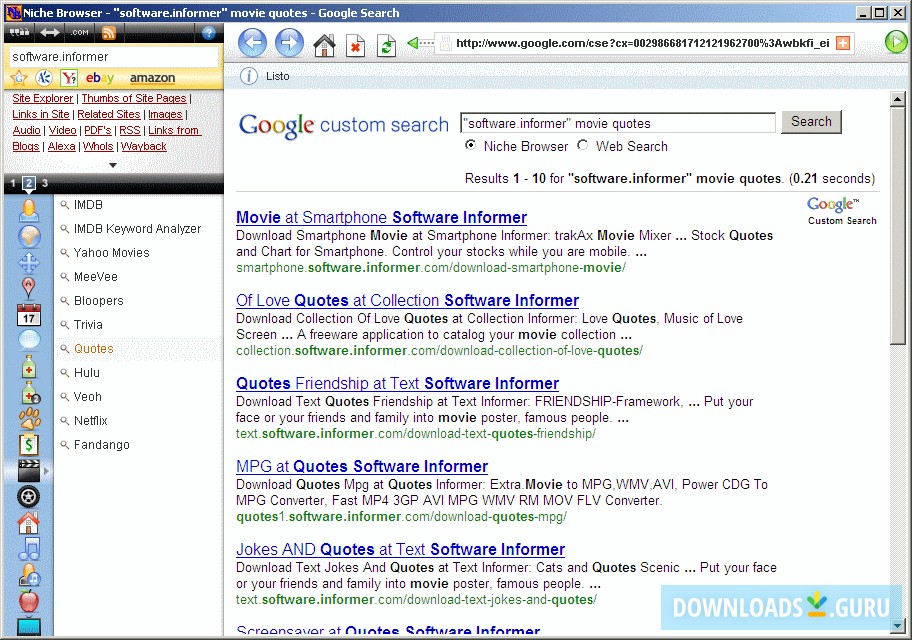
Task: Search on ebay logo
Action: pyautogui.click(x=99, y=77)
